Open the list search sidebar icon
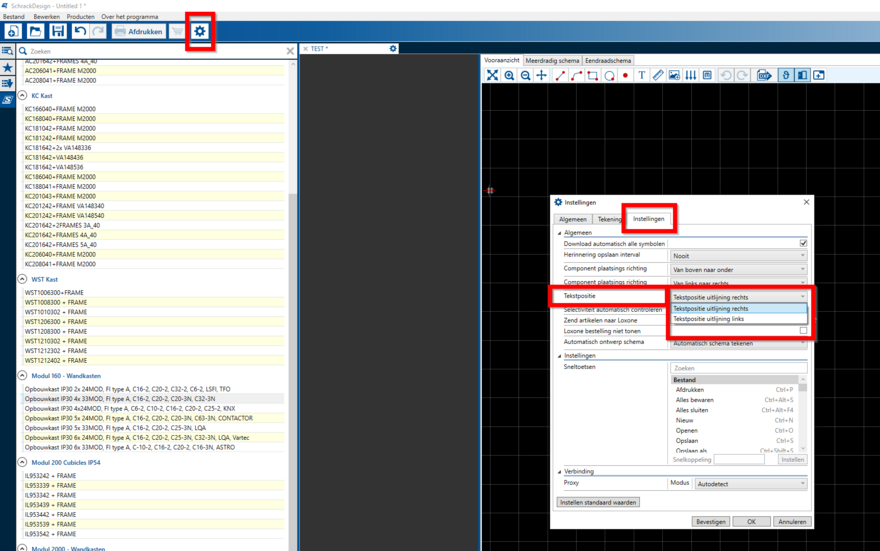The height and width of the screenshot is (551, 880). [x=7, y=51]
